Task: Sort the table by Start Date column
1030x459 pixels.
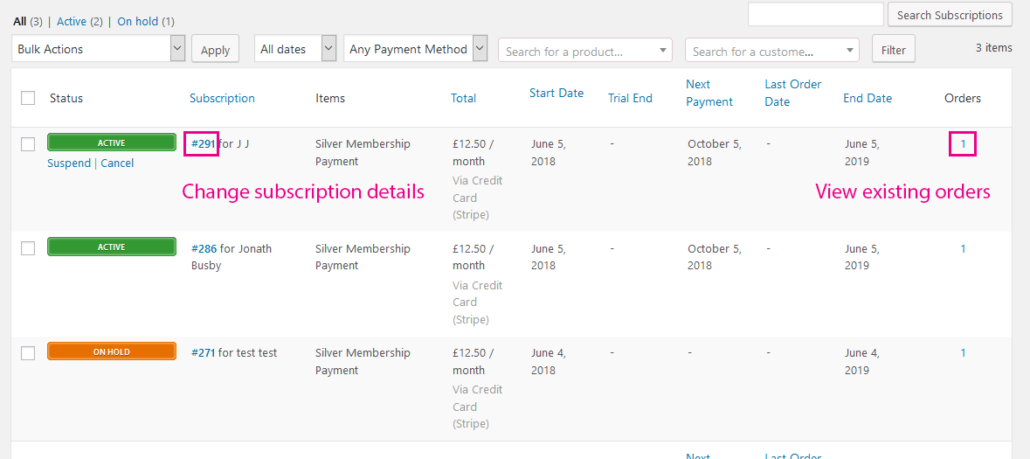Action: pyautogui.click(x=556, y=93)
